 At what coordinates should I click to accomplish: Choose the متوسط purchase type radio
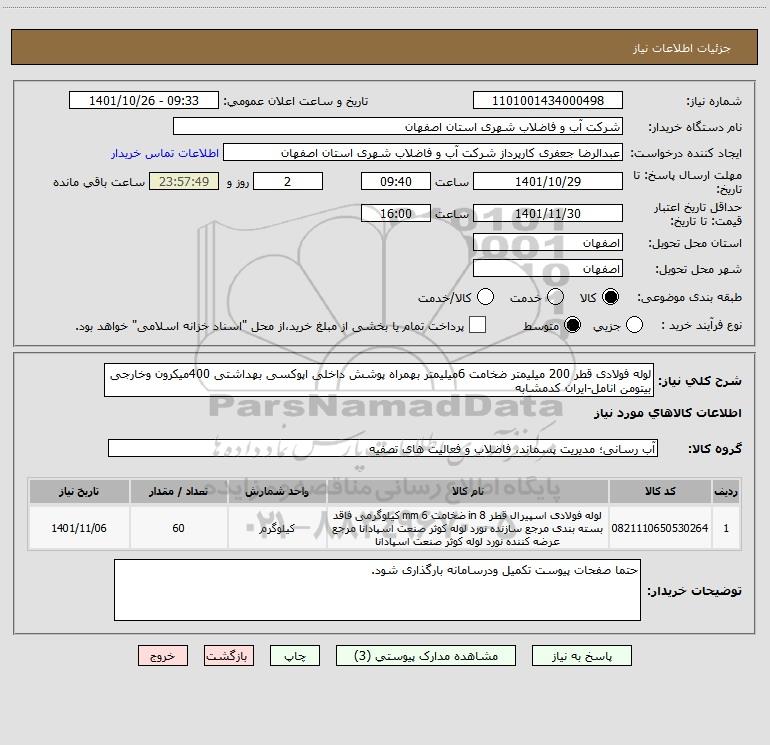tap(572, 325)
